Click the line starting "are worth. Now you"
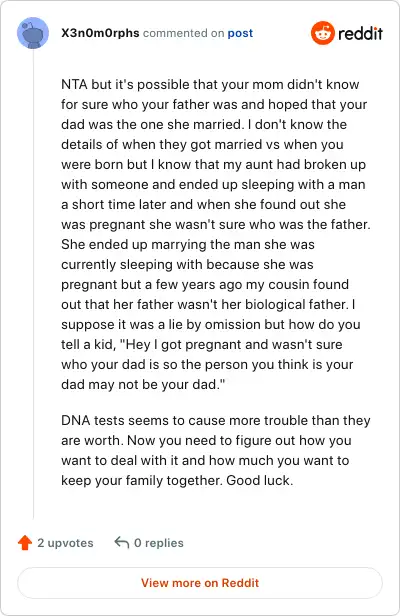 206,440
